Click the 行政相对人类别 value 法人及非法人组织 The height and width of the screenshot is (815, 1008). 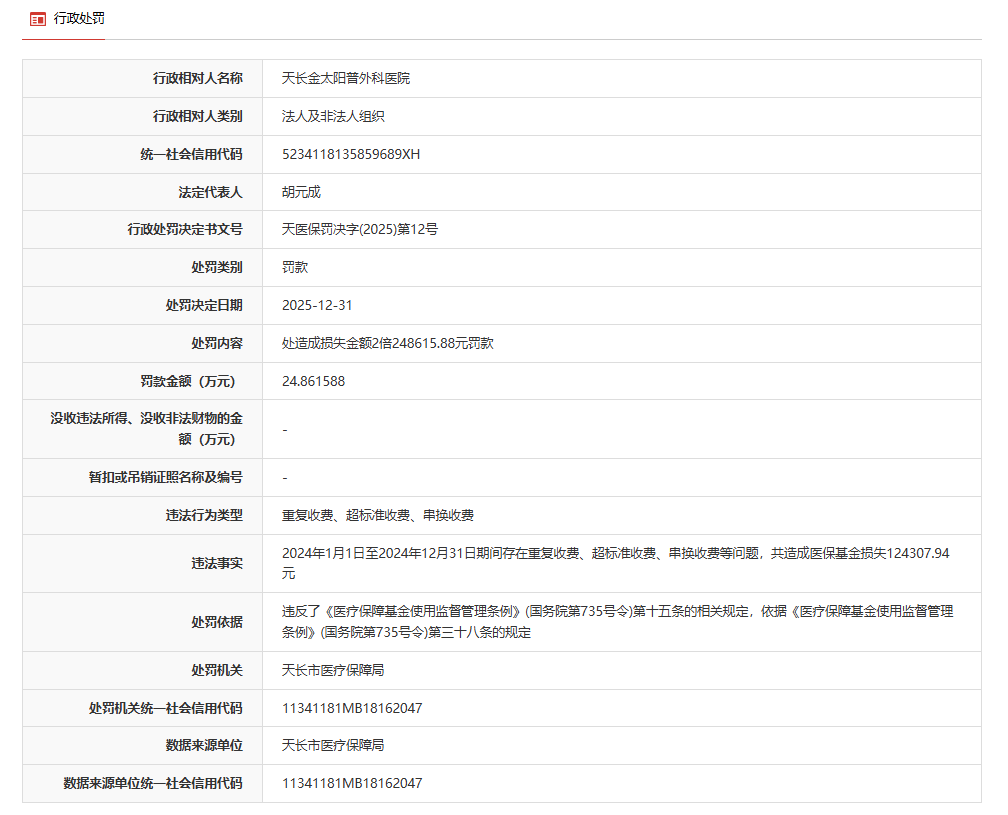click(333, 116)
